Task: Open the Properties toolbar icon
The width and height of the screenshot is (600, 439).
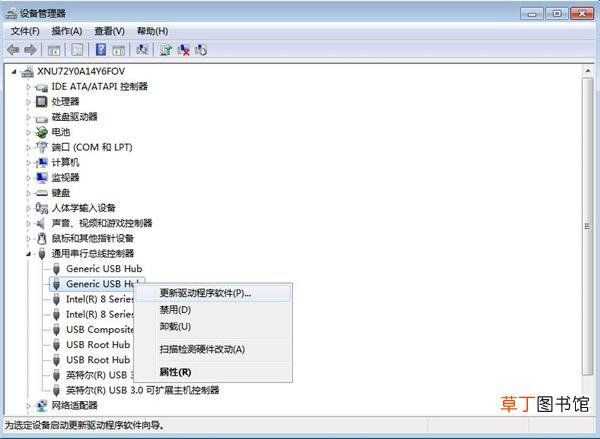Action: (x=77, y=50)
